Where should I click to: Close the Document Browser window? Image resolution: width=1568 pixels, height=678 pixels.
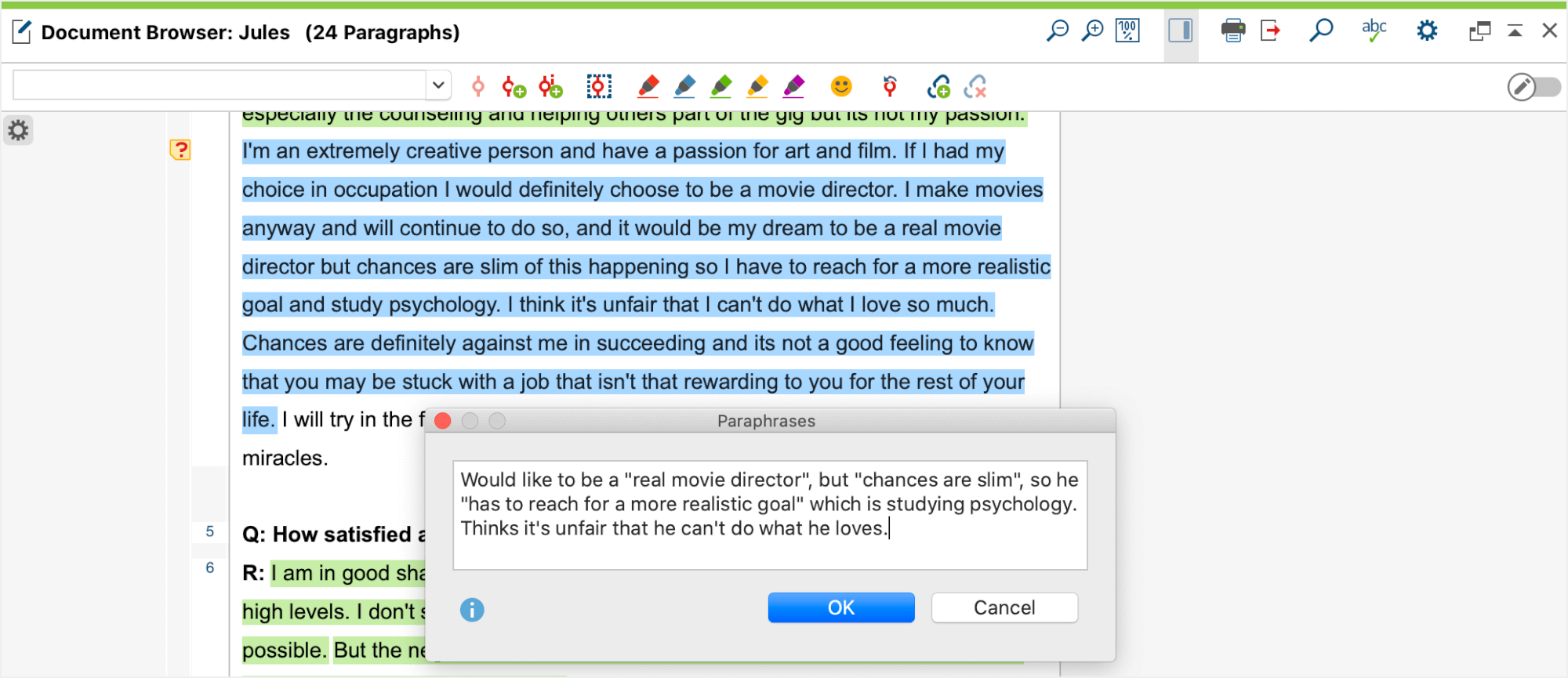(x=1549, y=31)
